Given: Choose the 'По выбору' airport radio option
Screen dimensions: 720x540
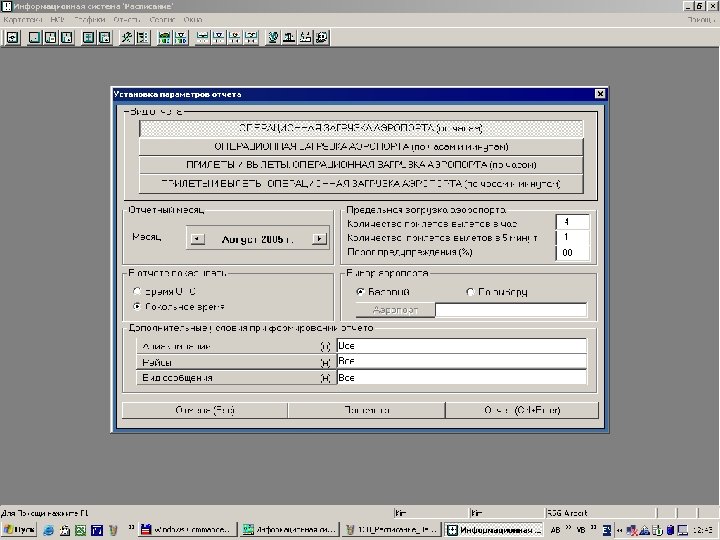Looking at the screenshot, I should (471, 292).
